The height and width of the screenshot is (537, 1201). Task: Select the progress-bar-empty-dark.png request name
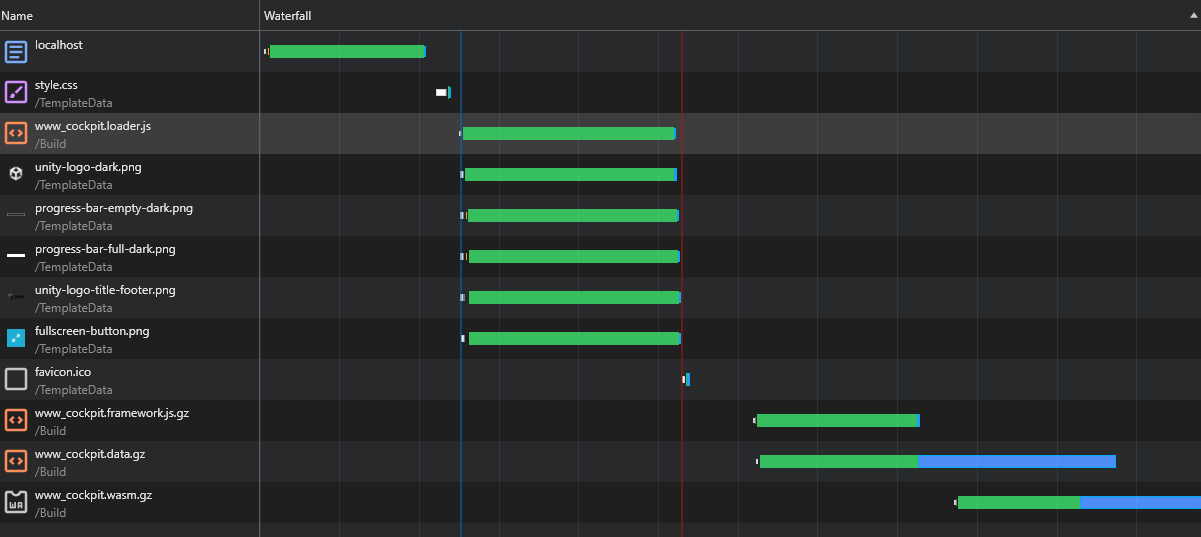pyautogui.click(x=114, y=209)
